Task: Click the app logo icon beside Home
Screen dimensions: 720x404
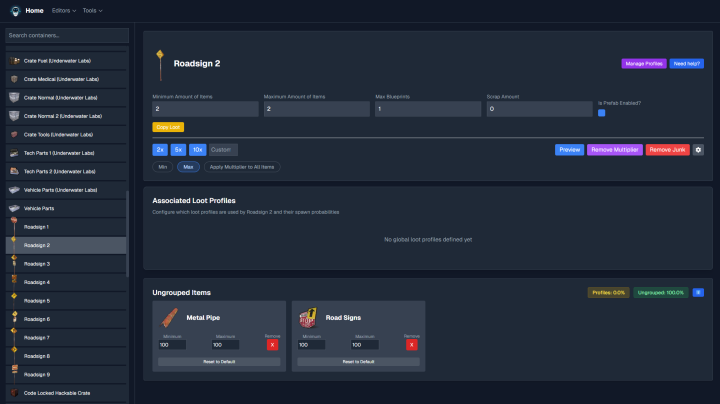Action: (x=15, y=11)
